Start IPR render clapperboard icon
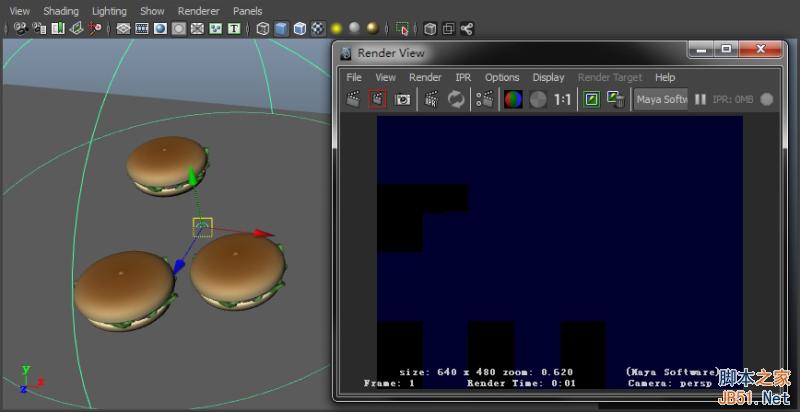Screen dimensions: 800x412 coord(432,99)
